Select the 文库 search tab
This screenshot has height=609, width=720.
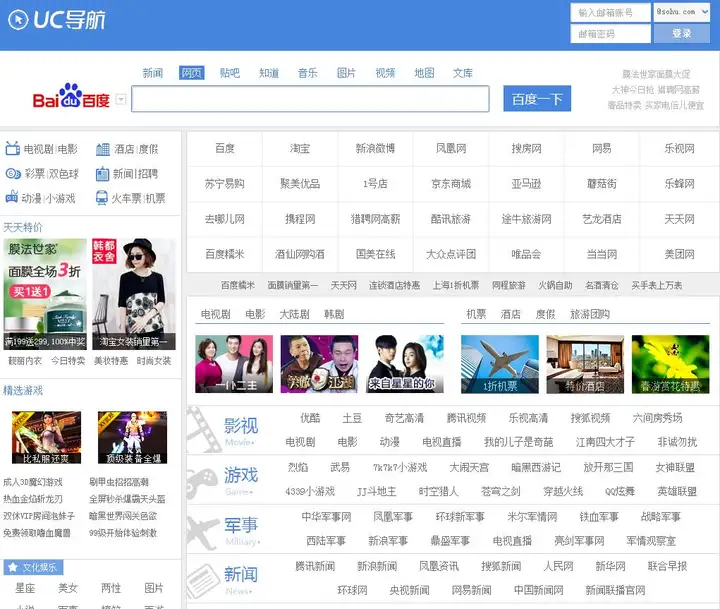click(462, 73)
